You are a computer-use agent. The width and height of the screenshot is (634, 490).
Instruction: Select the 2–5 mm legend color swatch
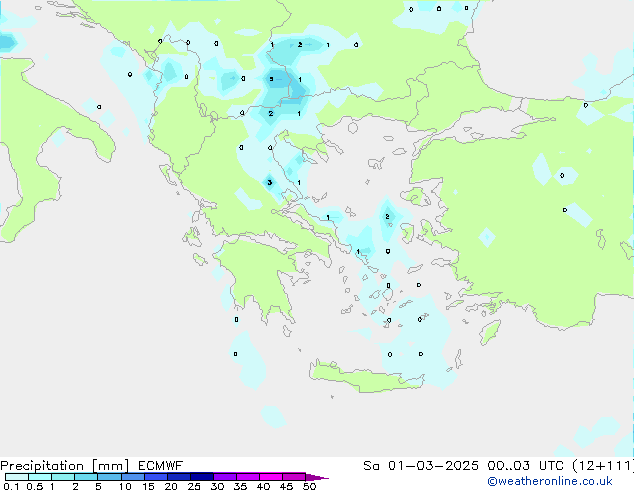point(86,477)
